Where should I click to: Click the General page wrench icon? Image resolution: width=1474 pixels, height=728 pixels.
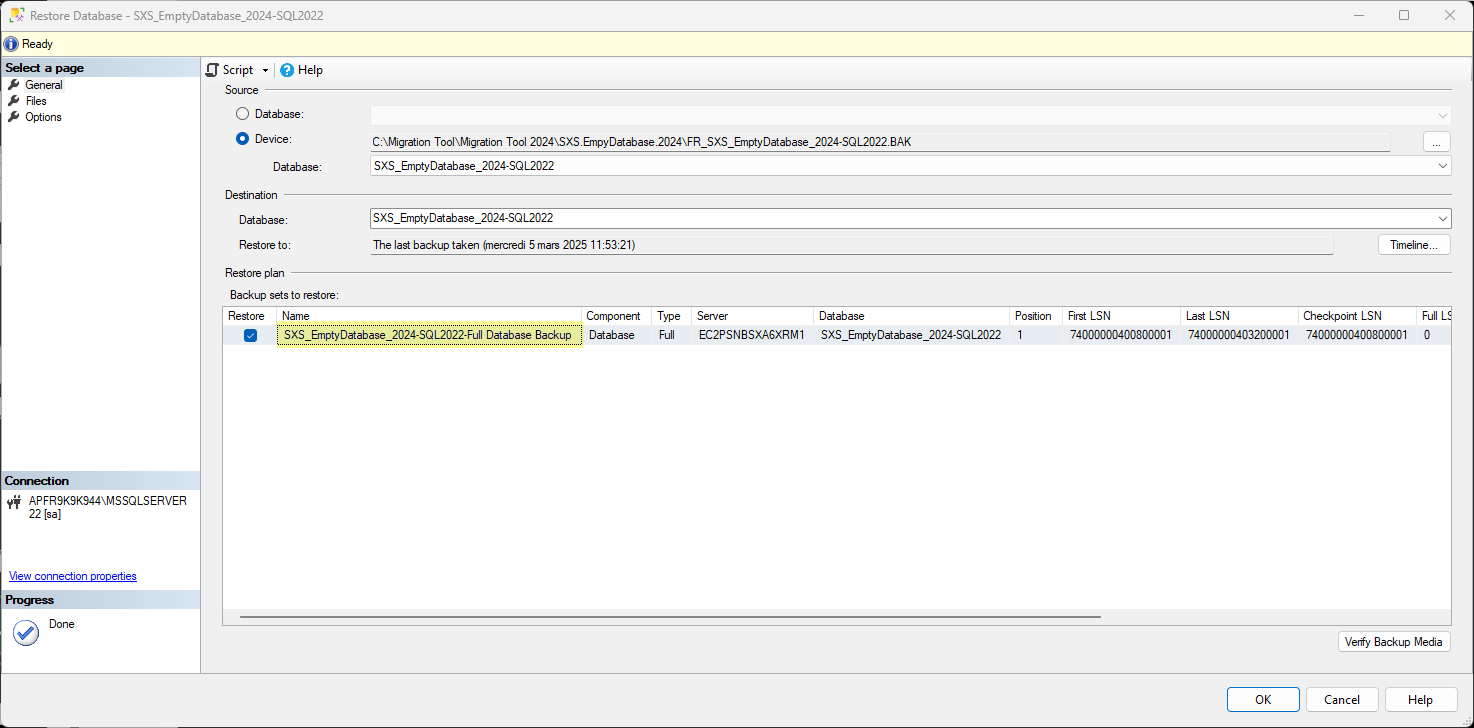(x=14, y=85)
